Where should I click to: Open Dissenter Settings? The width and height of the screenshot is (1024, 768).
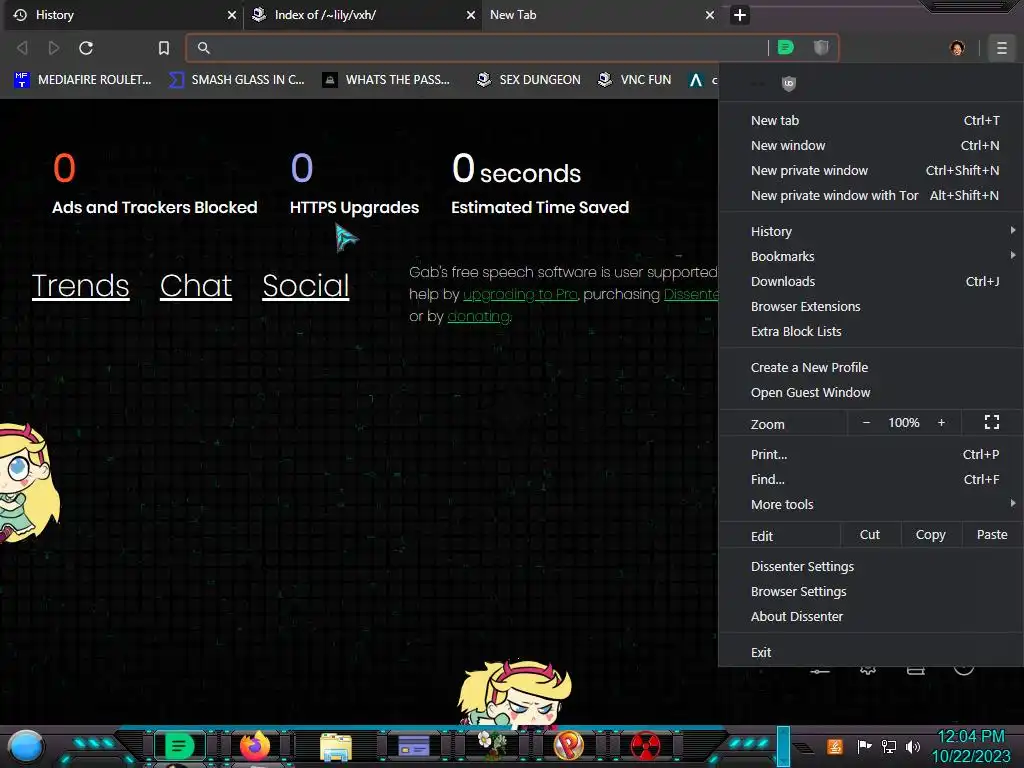pos(871,566)
